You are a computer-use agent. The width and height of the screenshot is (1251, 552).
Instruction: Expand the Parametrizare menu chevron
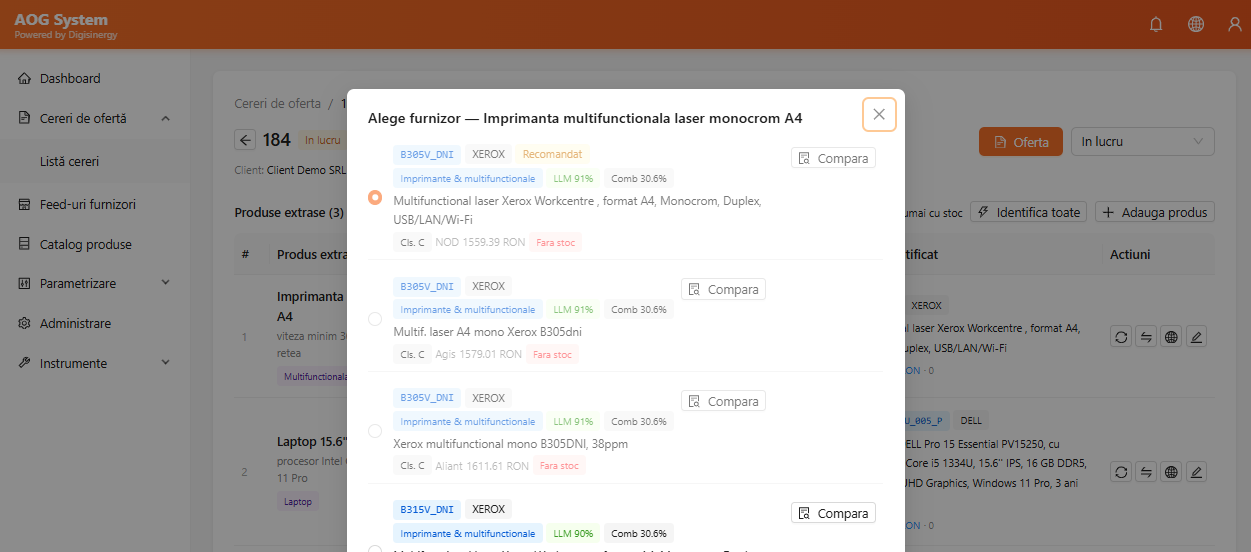pos(166,284)
